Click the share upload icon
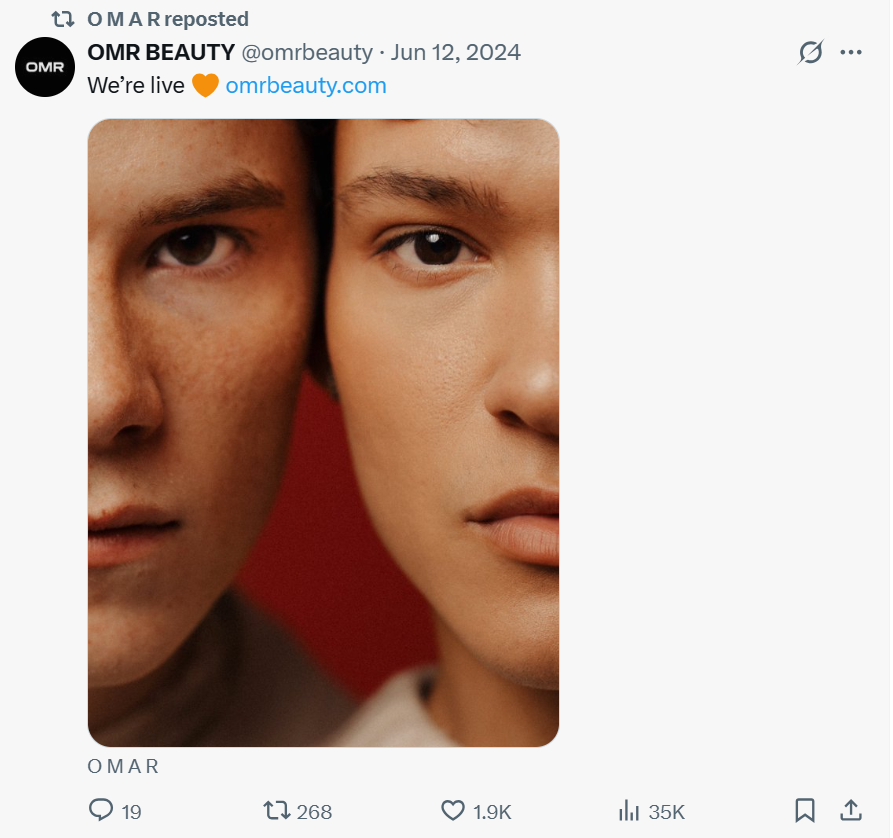 point(850,809)
